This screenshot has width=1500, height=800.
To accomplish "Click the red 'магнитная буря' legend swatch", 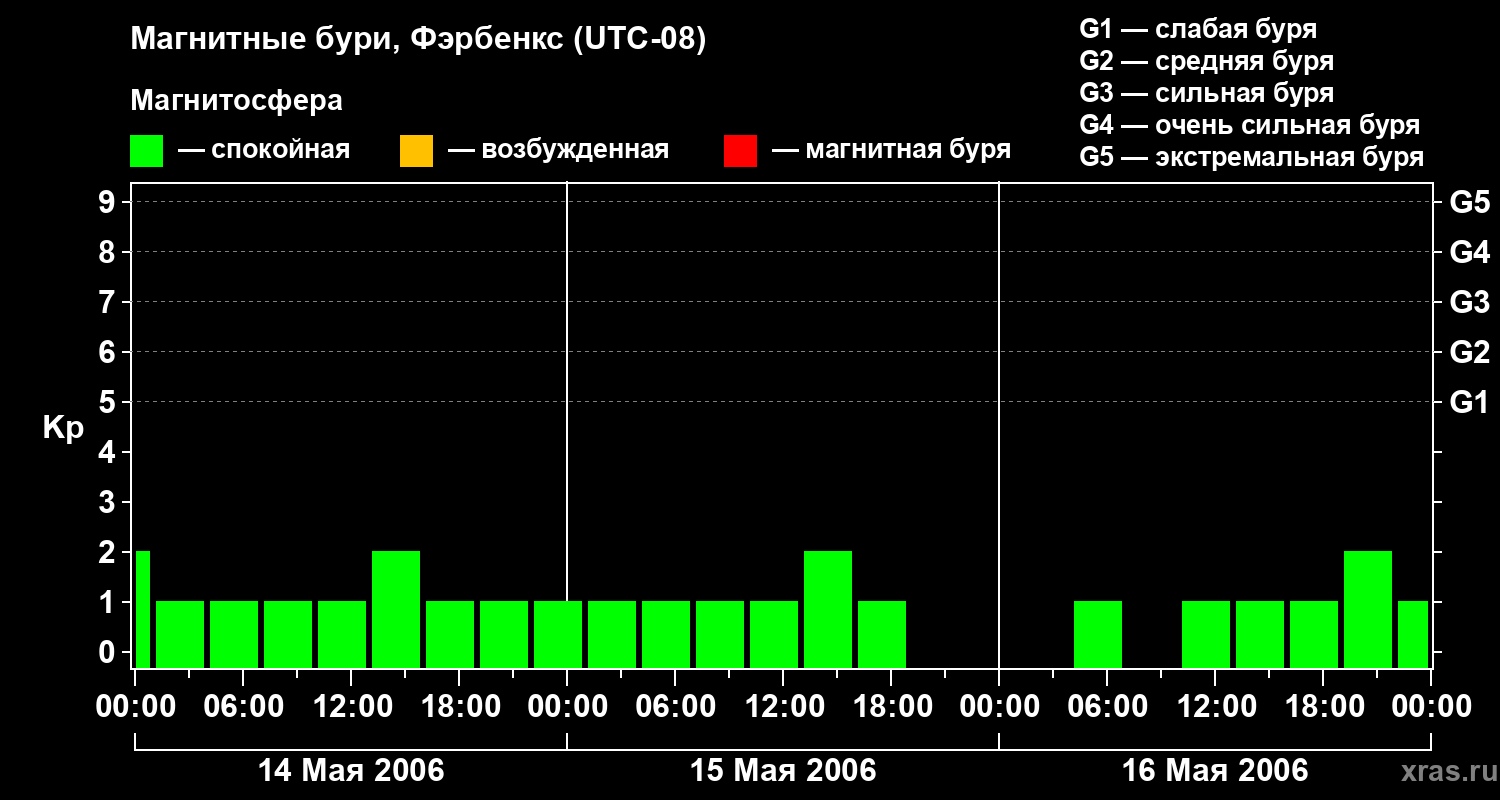I will [740, 151].
